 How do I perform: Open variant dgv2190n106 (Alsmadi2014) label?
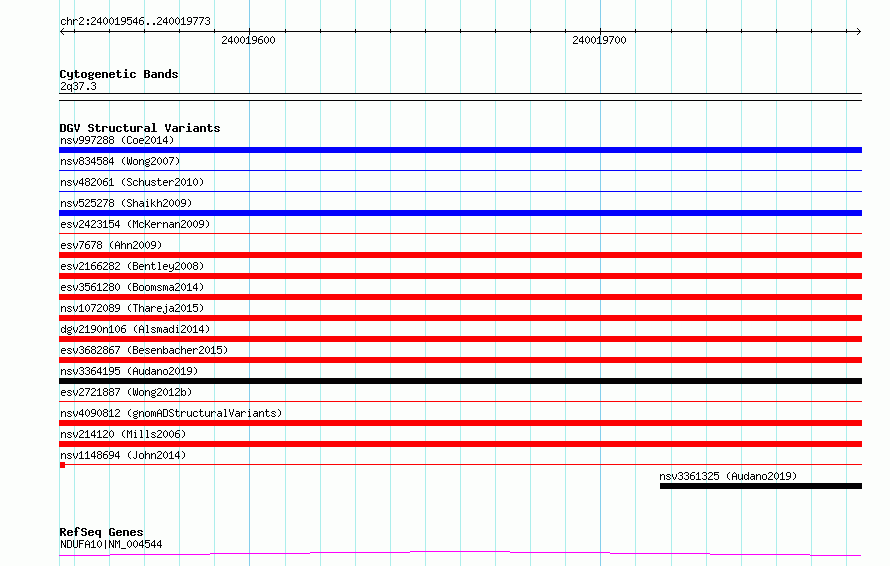coord(135,329)
